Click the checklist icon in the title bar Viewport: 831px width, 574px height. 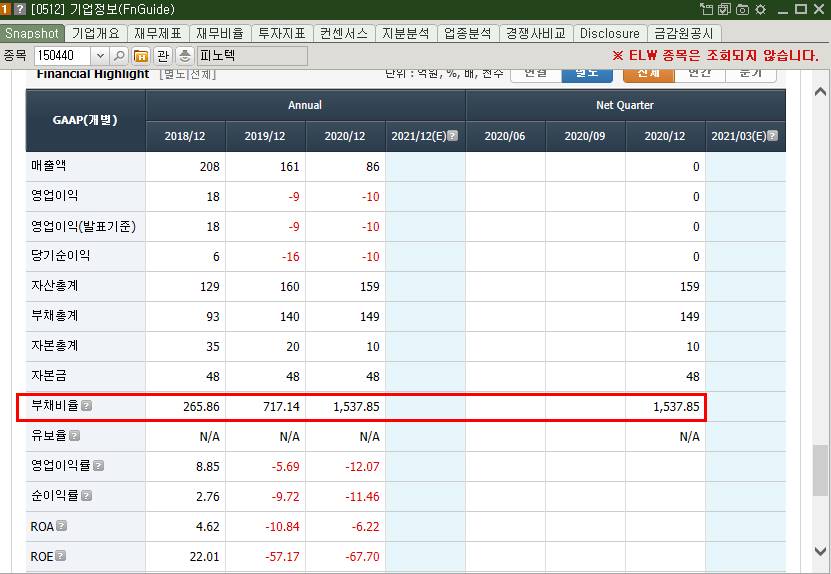tap(724, 9)
